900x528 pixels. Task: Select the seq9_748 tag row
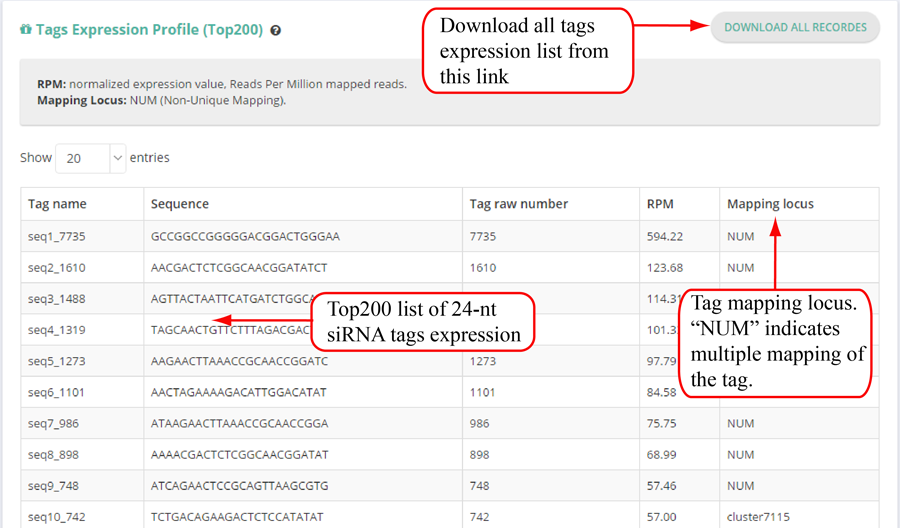coord(53,486)
